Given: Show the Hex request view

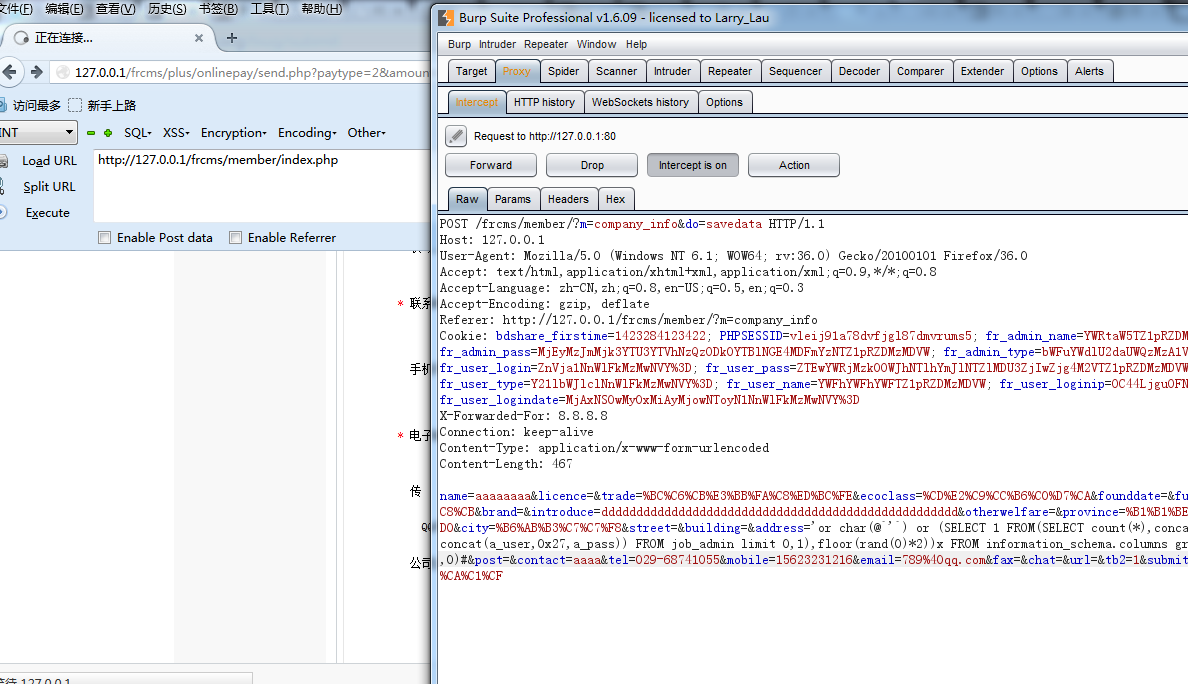Looking at the screenshot, I should tap(616, 199).
